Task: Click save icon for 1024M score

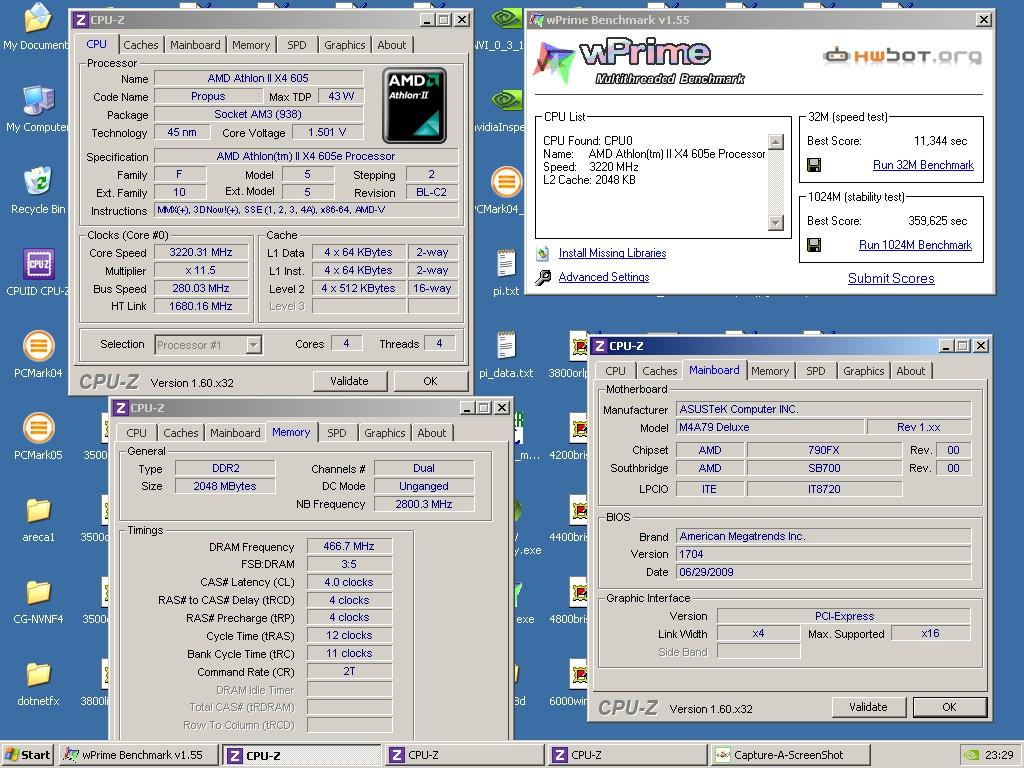Action: pos(814,246)
